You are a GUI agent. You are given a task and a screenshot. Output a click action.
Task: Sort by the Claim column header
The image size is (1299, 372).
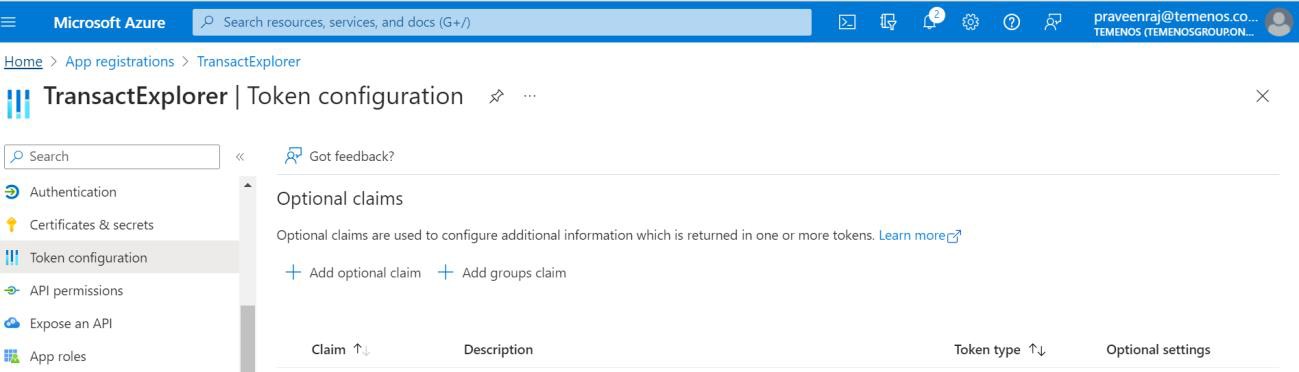pos(340,350)
